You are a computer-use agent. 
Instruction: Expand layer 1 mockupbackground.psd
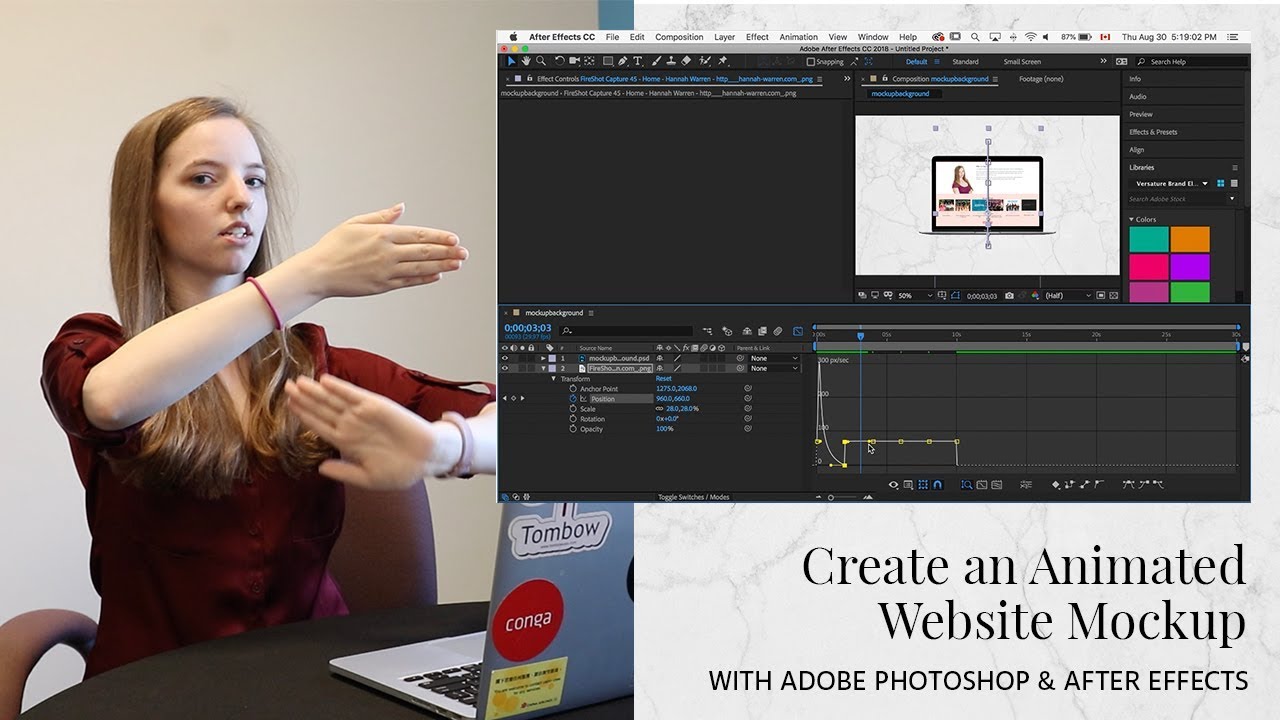point(544,358)
